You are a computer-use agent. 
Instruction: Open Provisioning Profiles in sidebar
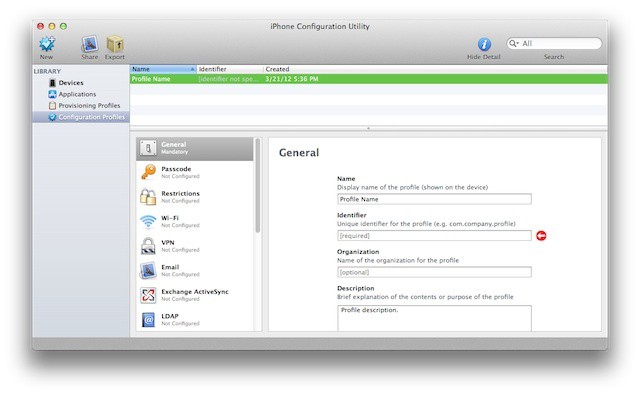89,105
